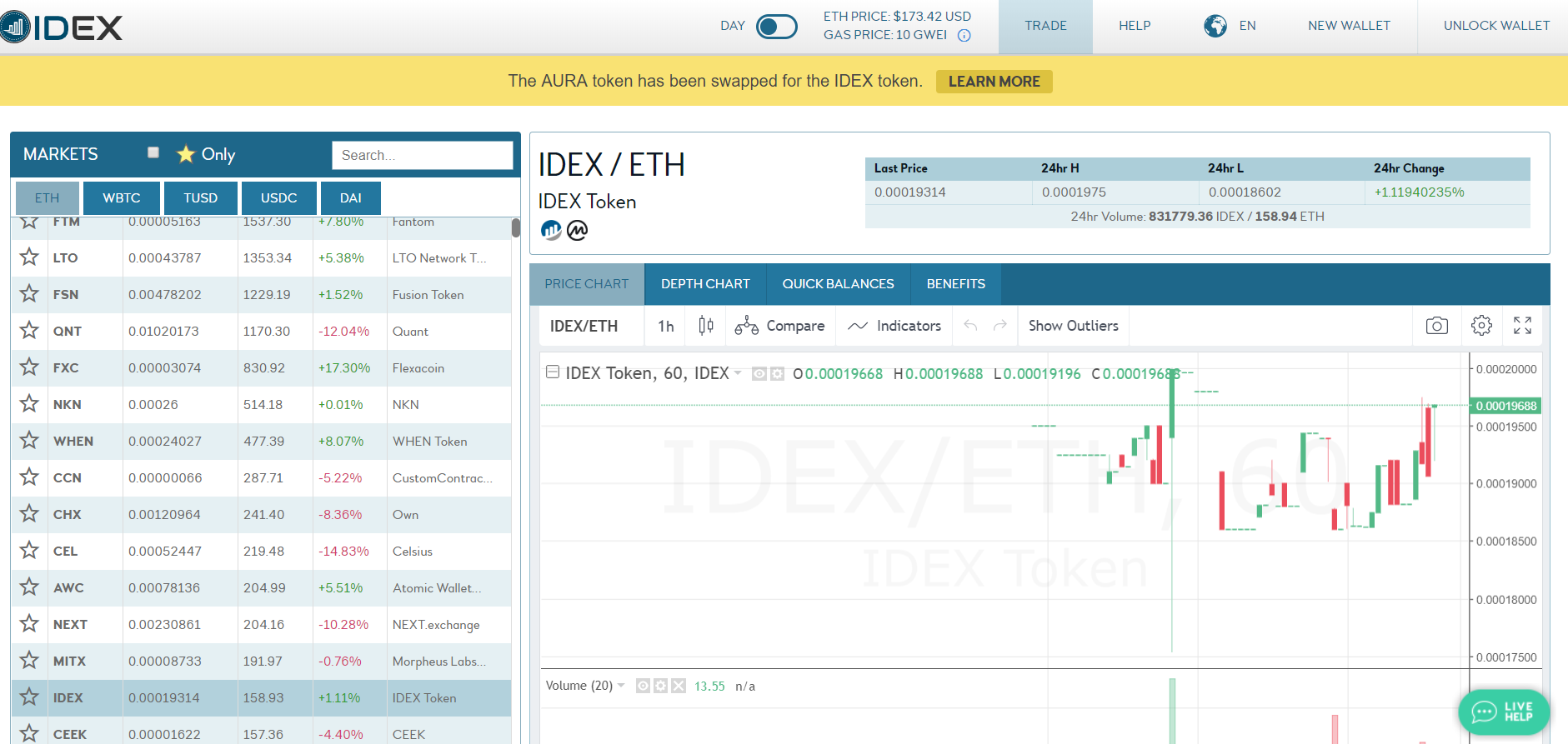Click the NEW WALLET link
The image size is (1568, 744).
1349,26
